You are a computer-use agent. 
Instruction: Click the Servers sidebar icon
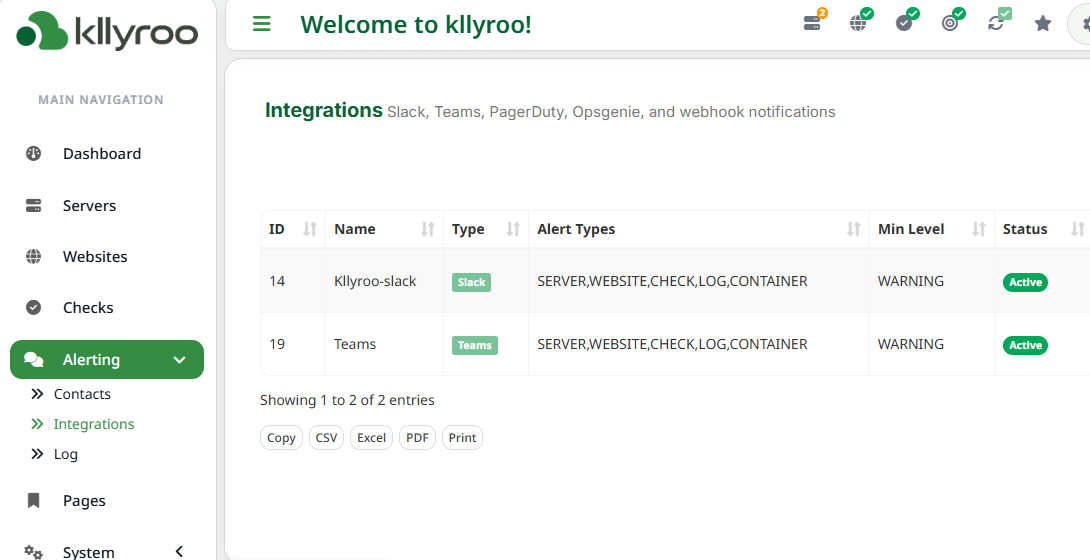[x=33, y=206]
